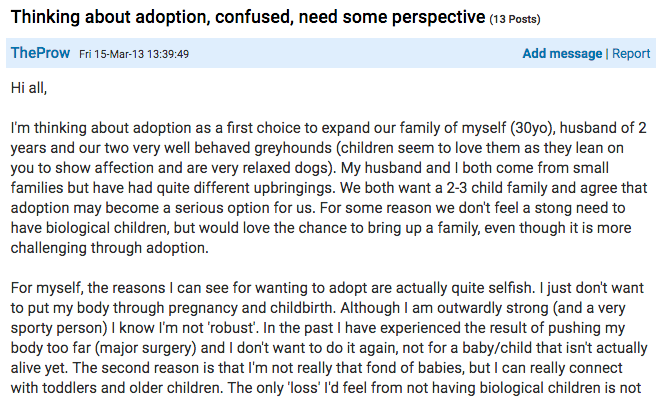Report this post

[x=631, y=54]
